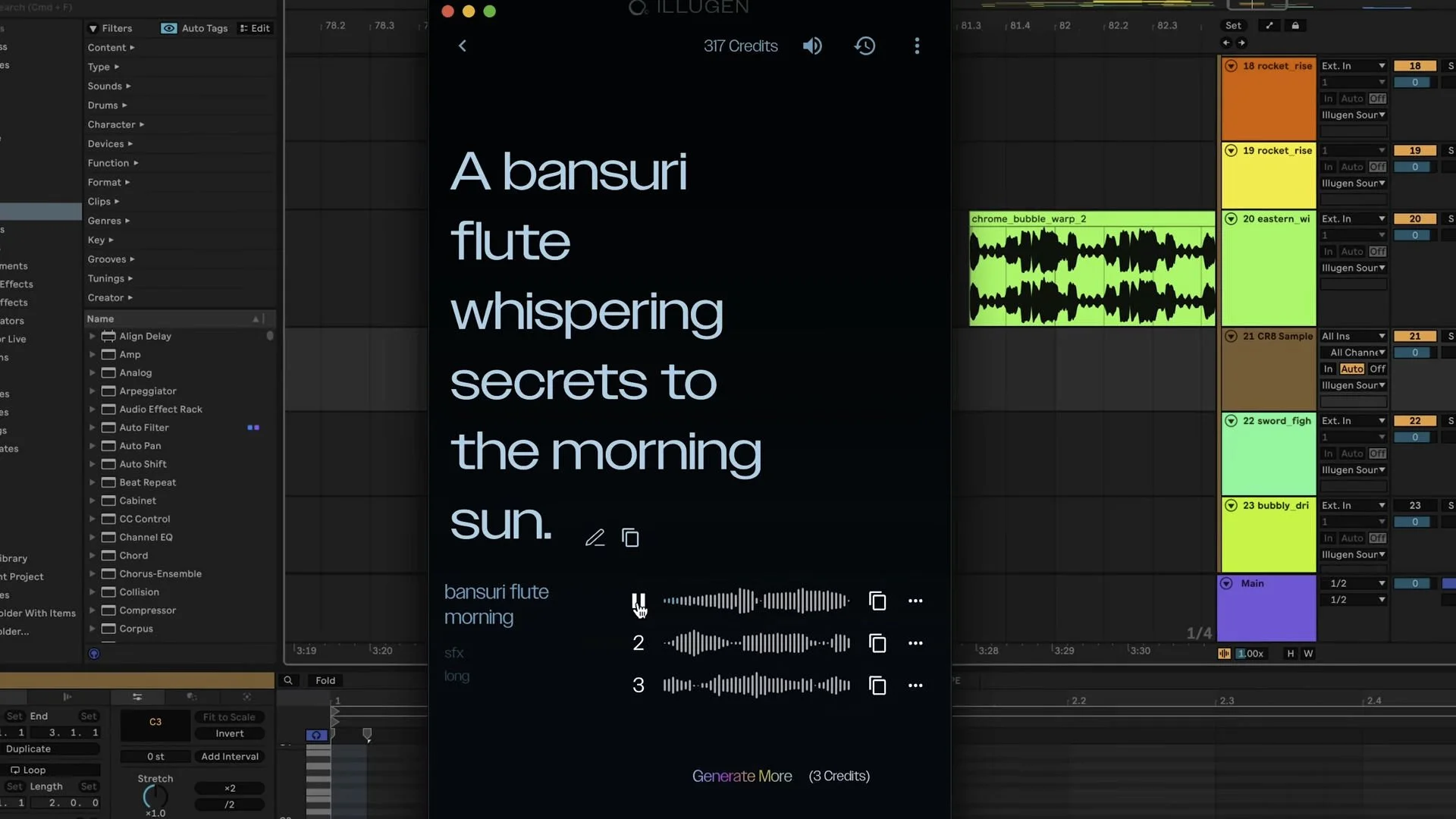The width and height of the screenshot is (1456, 819).
Task: Copy the second generated sound variation
Action: (x=877, y=643)
